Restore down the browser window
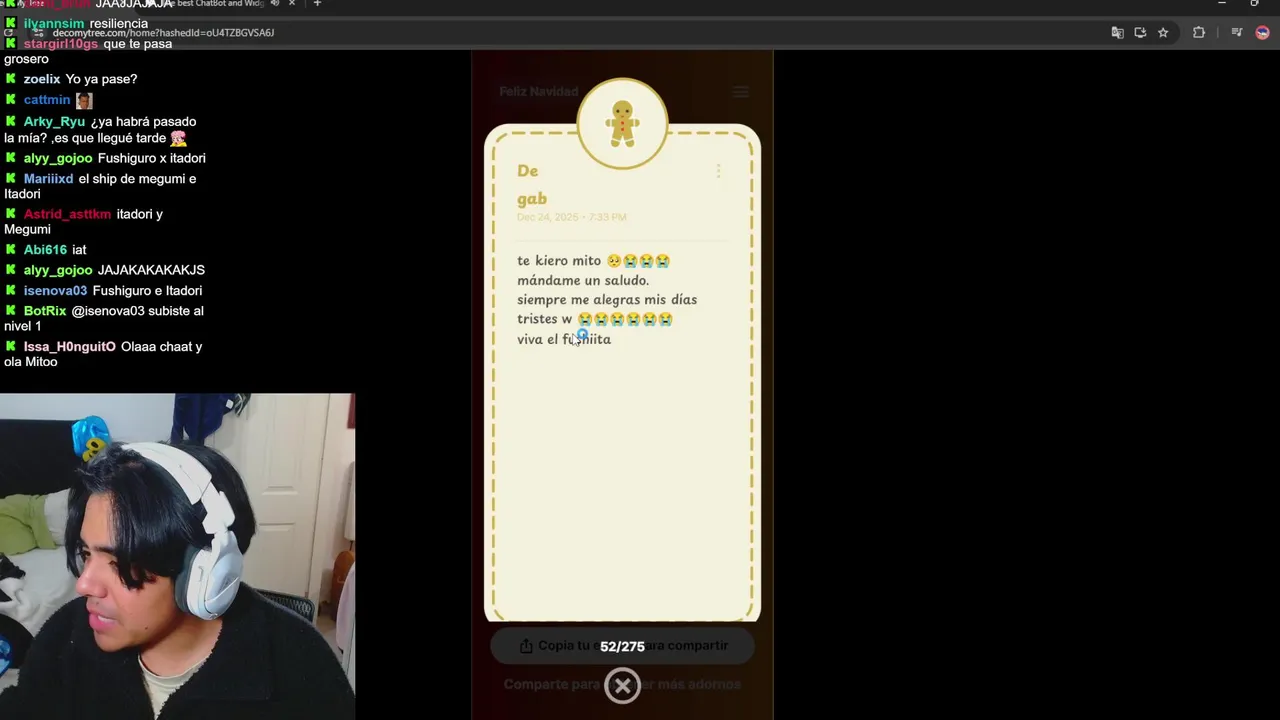 coord(1254,4)
